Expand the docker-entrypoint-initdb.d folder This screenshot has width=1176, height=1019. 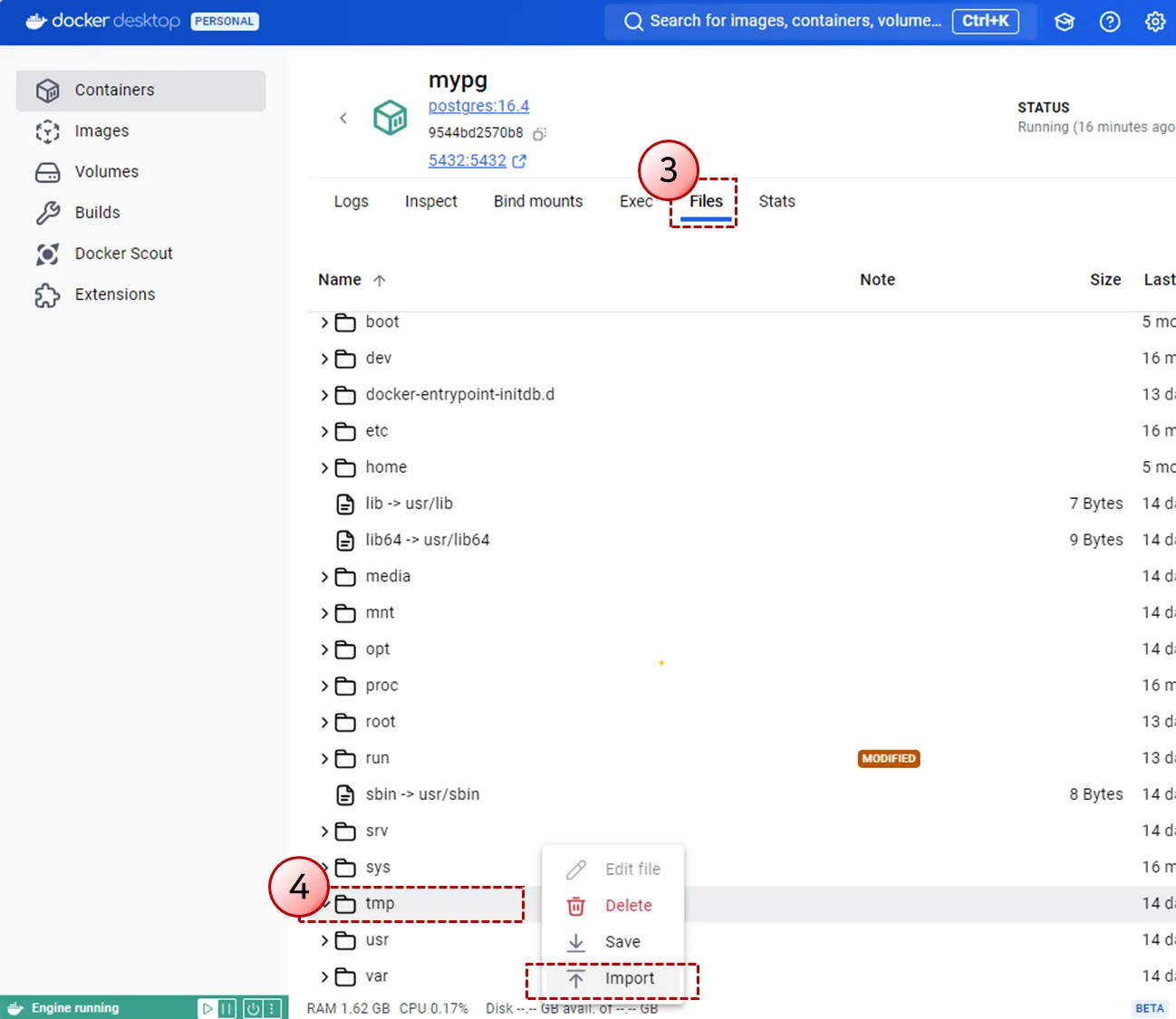324,395
